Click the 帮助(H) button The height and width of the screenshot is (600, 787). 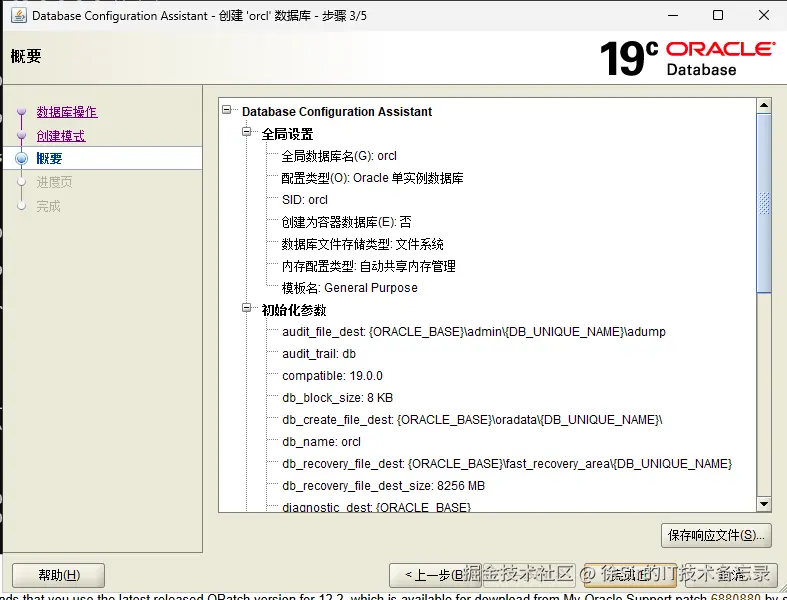[x=59, y=575]
